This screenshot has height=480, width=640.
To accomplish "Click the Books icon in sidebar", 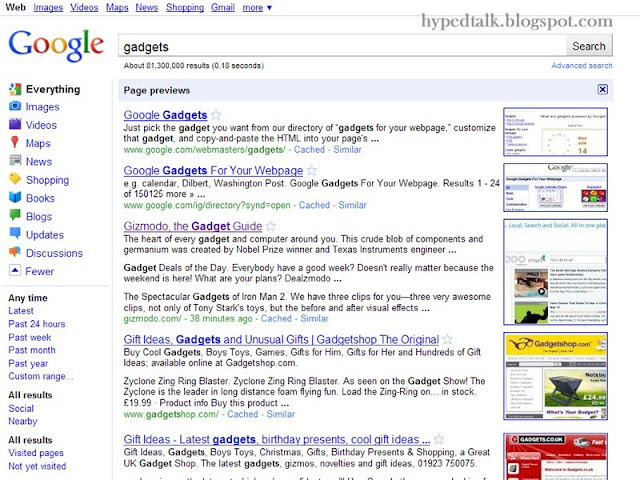I will 15,197.
